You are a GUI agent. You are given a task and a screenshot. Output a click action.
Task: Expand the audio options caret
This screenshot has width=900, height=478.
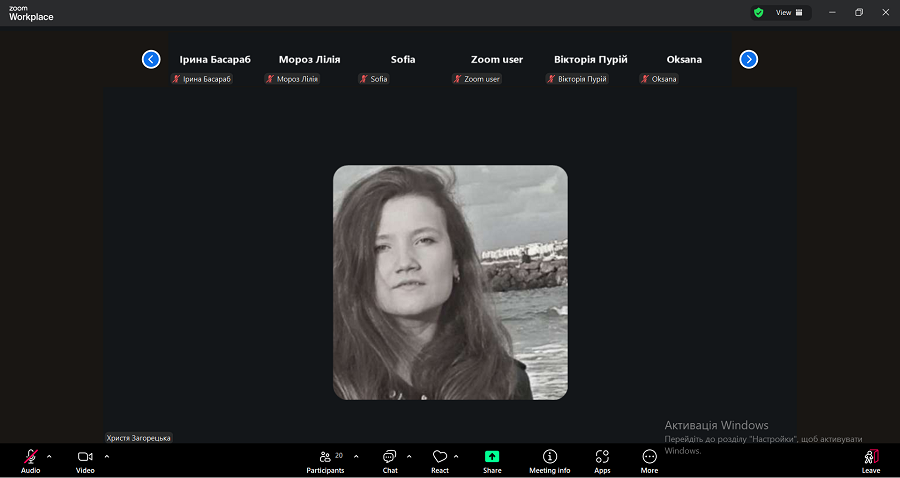pyautogui.click(x=49, y=457)
